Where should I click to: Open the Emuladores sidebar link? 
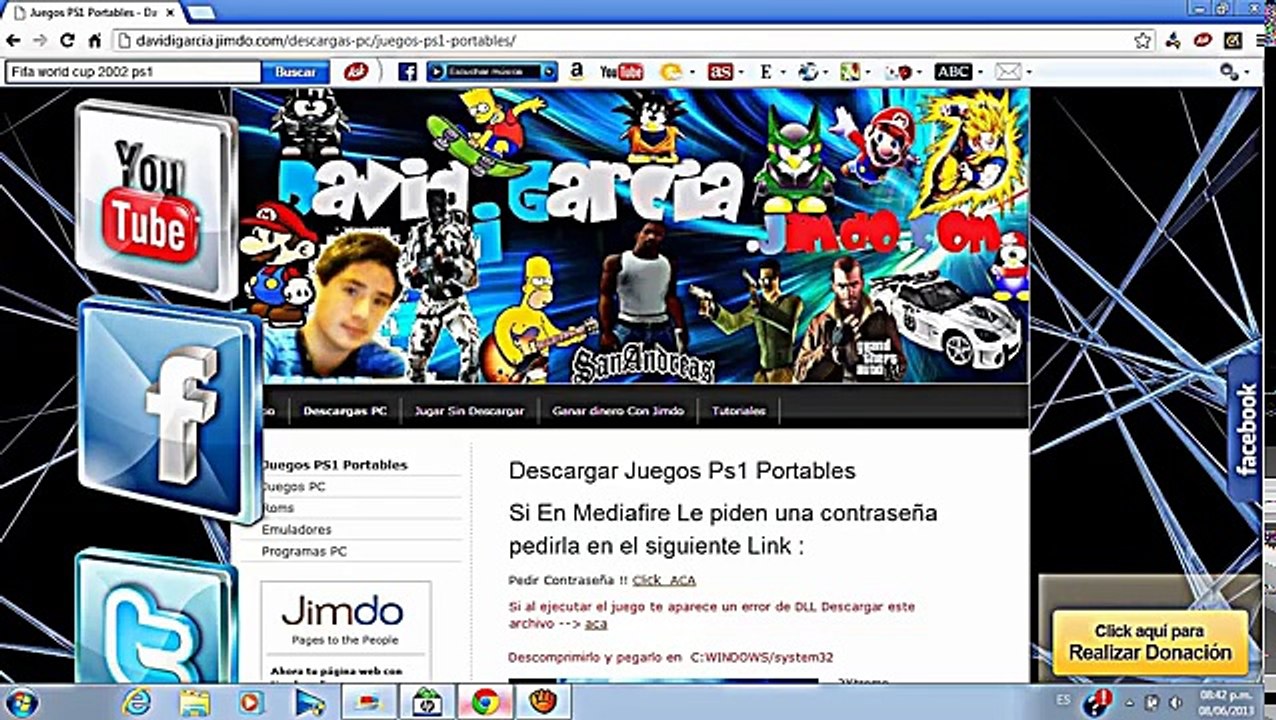296,530
